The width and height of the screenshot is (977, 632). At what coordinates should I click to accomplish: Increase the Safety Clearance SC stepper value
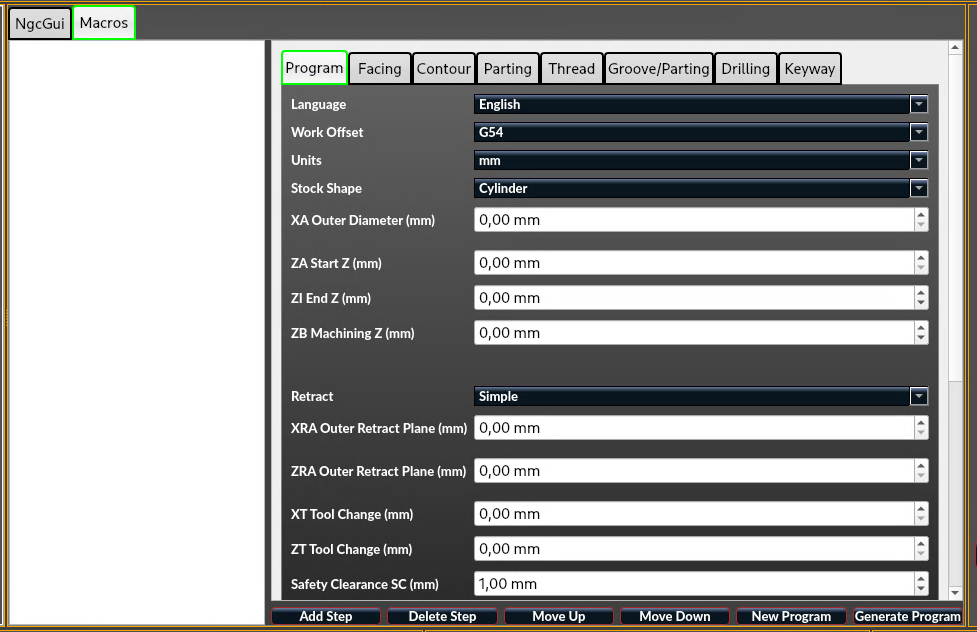[x=920, y=579]
